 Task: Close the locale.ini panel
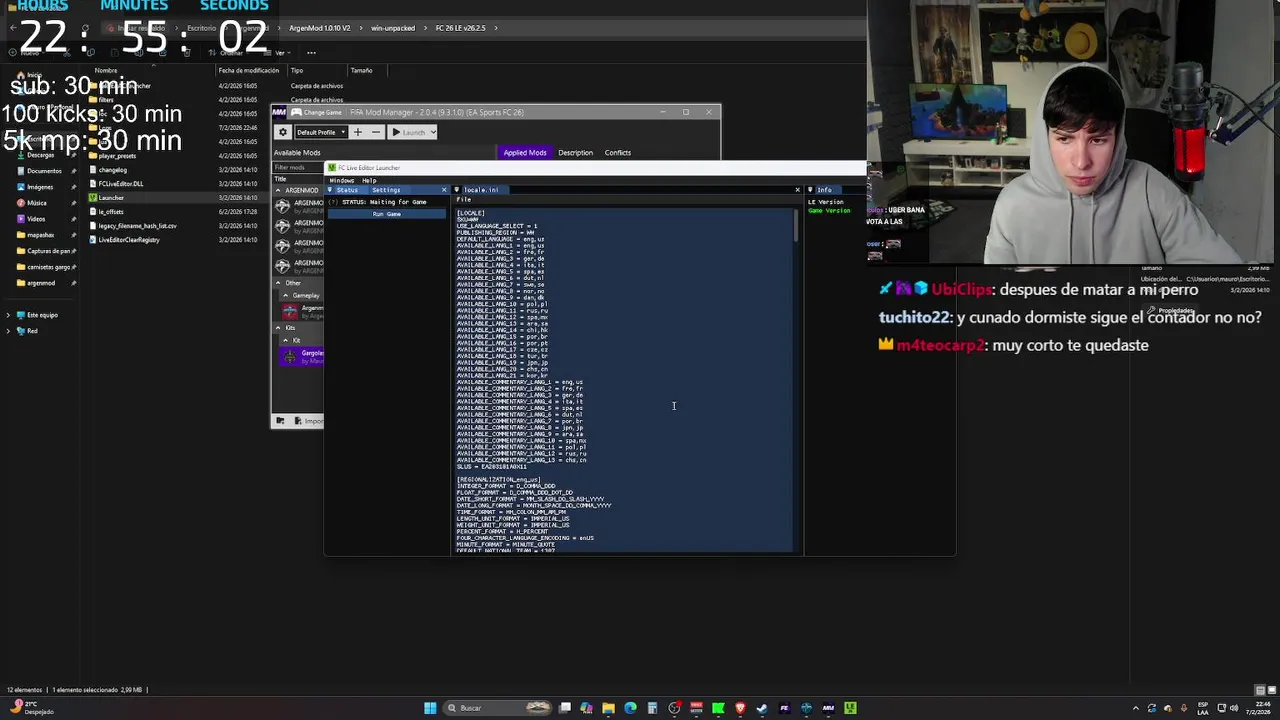click(797, 190)
